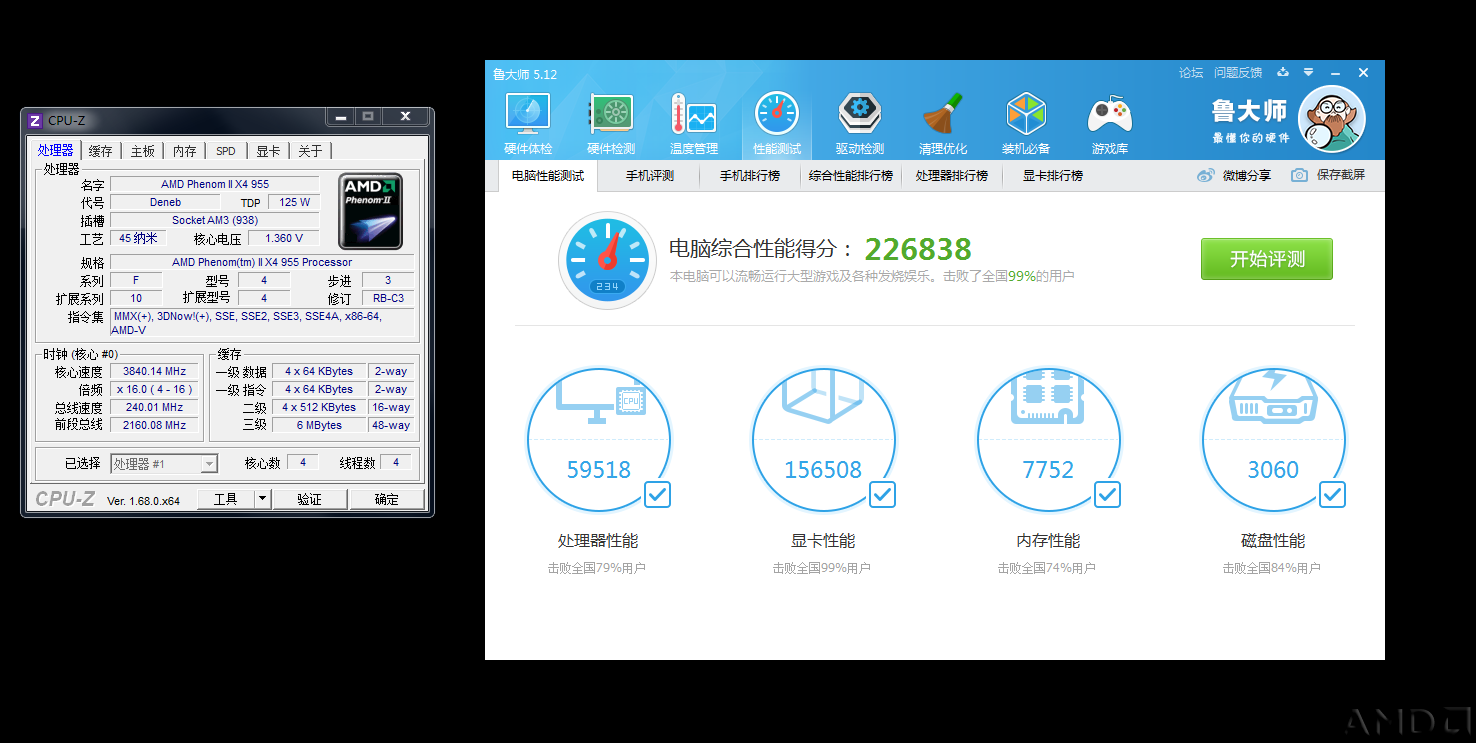This screenshot has height=743, width=1476.
Task: Open the Ludashi main menu triangle
Action: point(1309,72)
